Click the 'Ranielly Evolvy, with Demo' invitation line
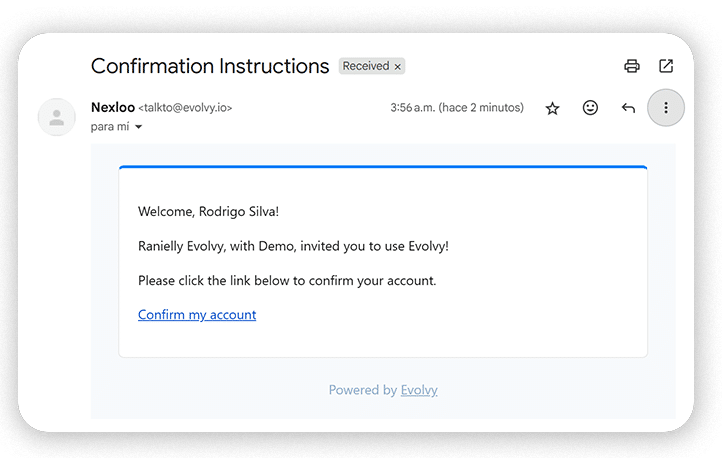Viewport: 722px width, 458px height. click(300, 246)
